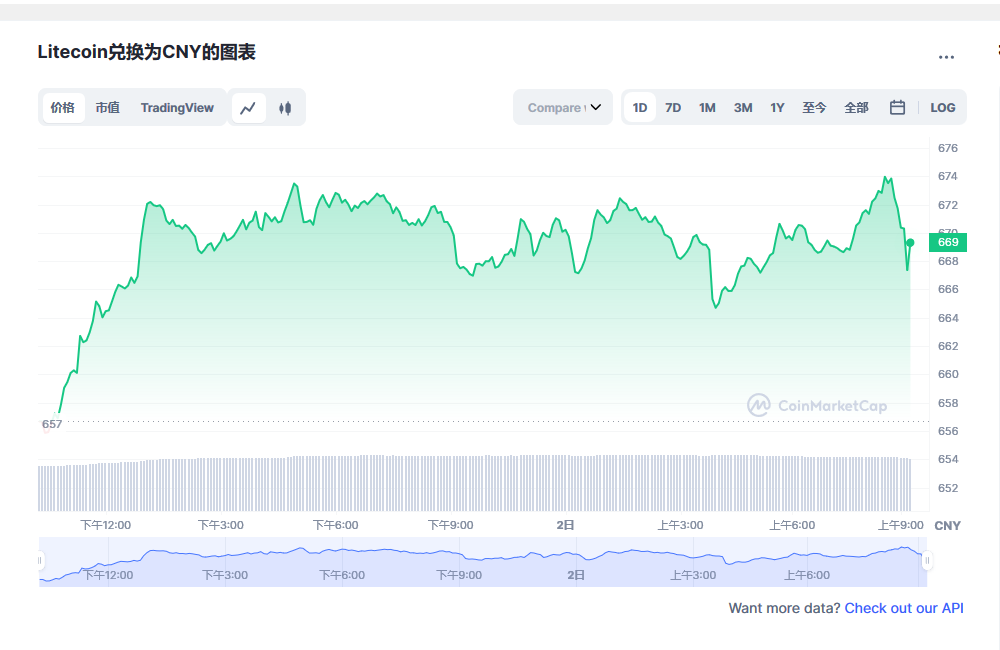The height and width of the screenshot is (650, 1000).
Task: Select the line chart icon
Action: 248,107
